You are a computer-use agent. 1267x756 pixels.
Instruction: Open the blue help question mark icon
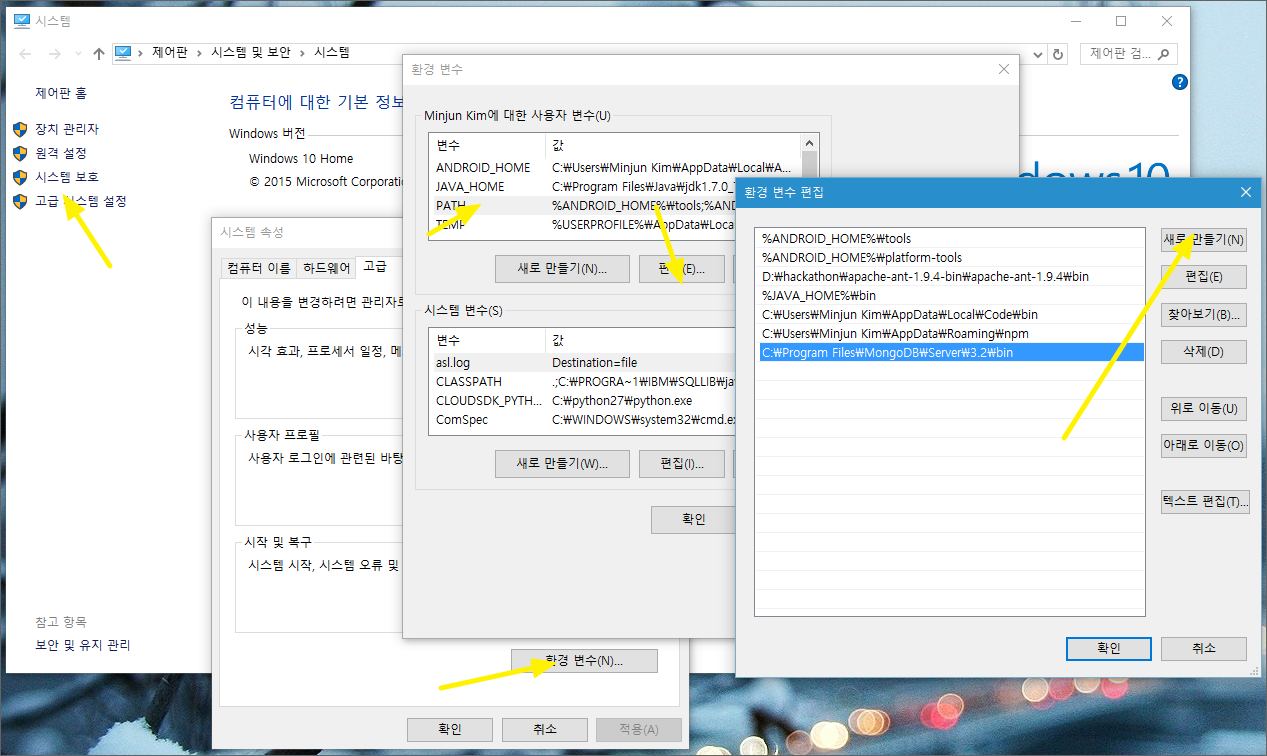coord(1180,82)
